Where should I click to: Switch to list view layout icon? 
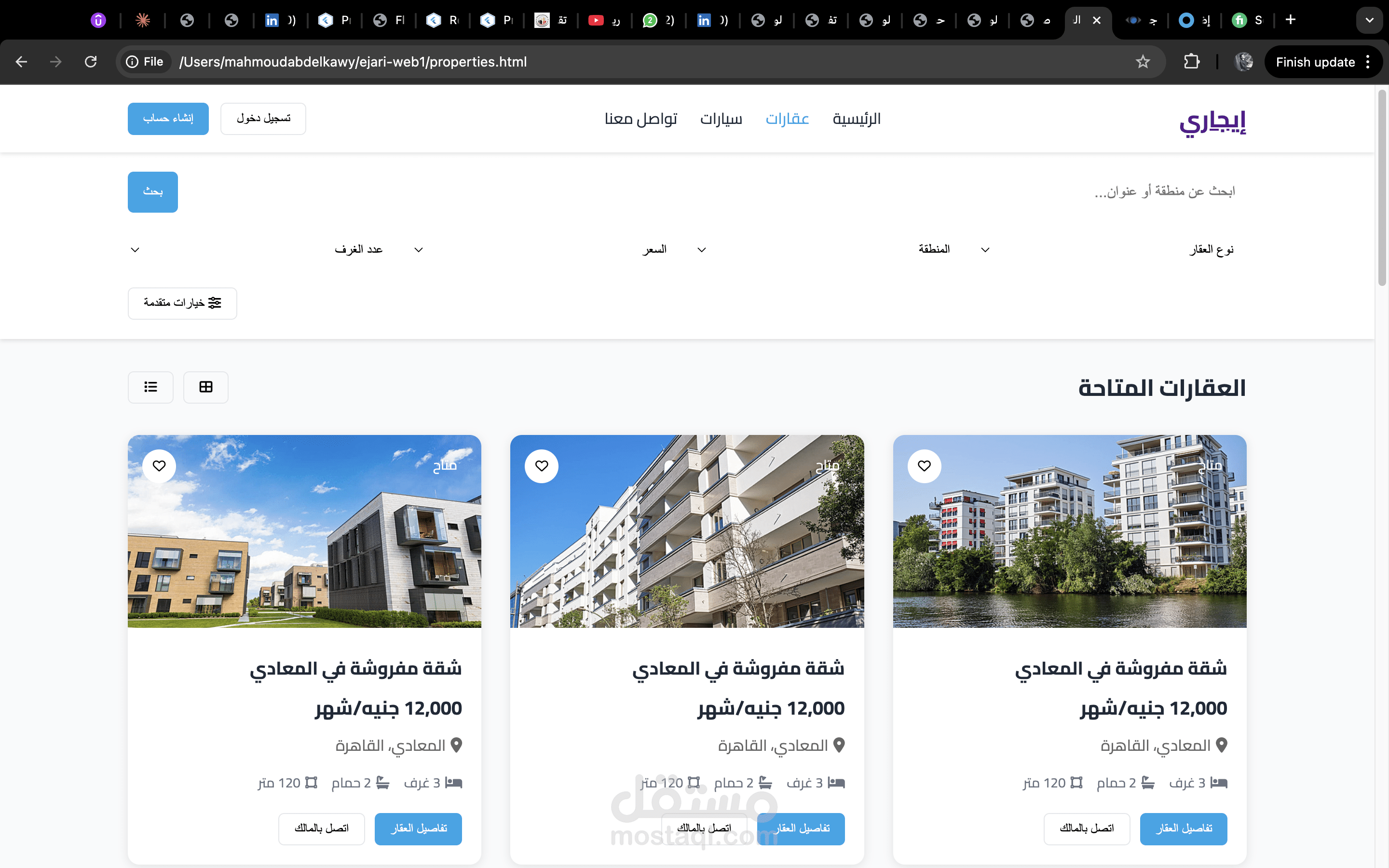tap(150, 387)
